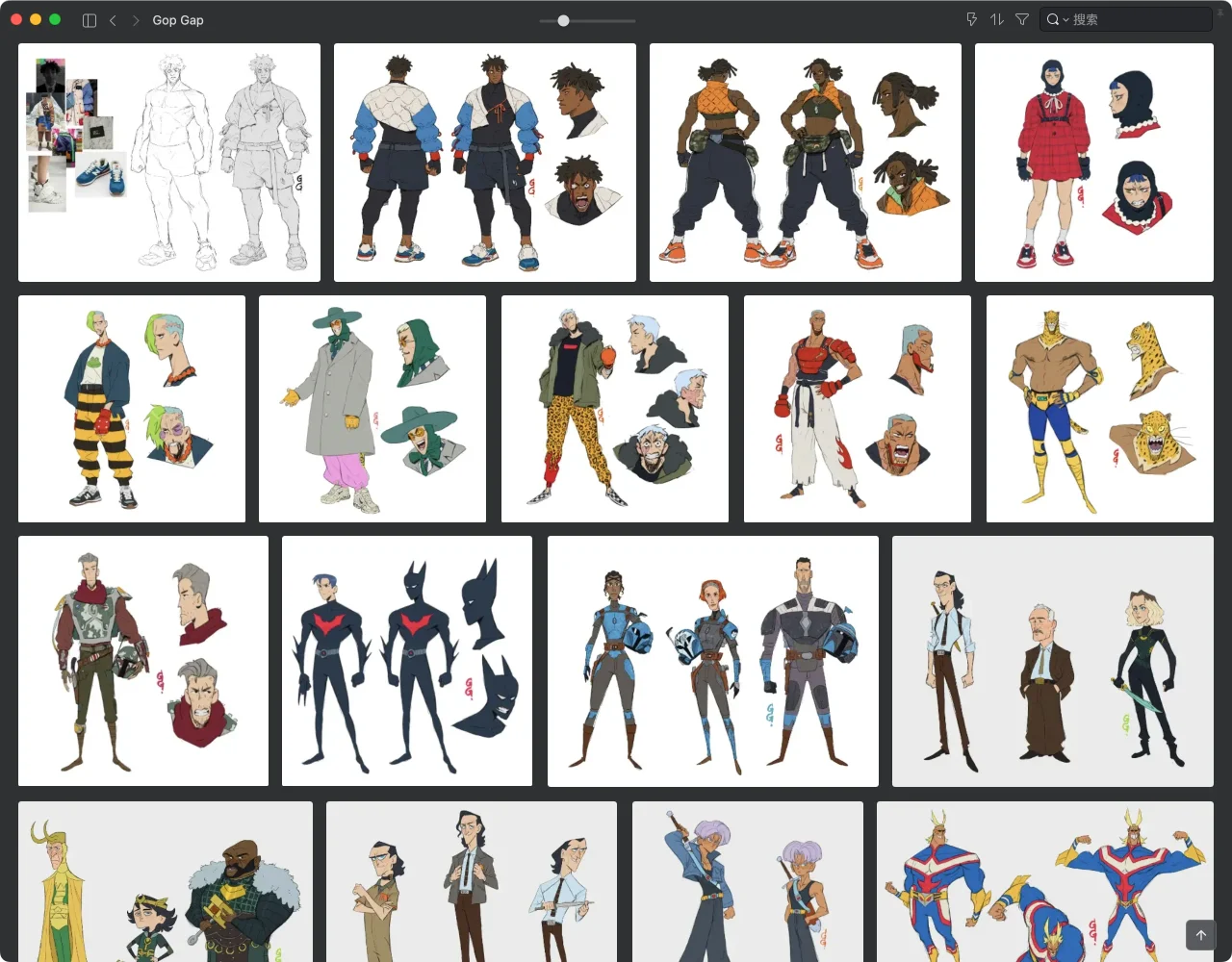
Task: Open the grey-haired armored man with helmet thumbnail
Action: pos(143,661)
